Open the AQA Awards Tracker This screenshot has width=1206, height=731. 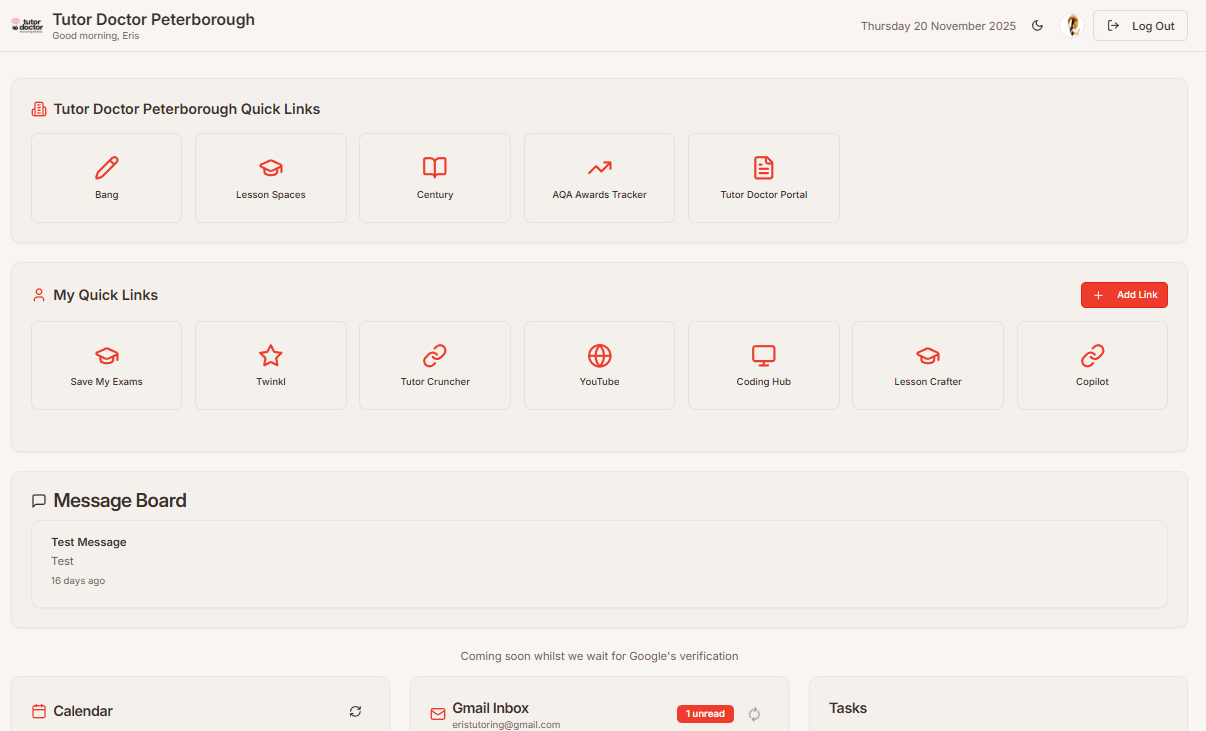[599, 177]
